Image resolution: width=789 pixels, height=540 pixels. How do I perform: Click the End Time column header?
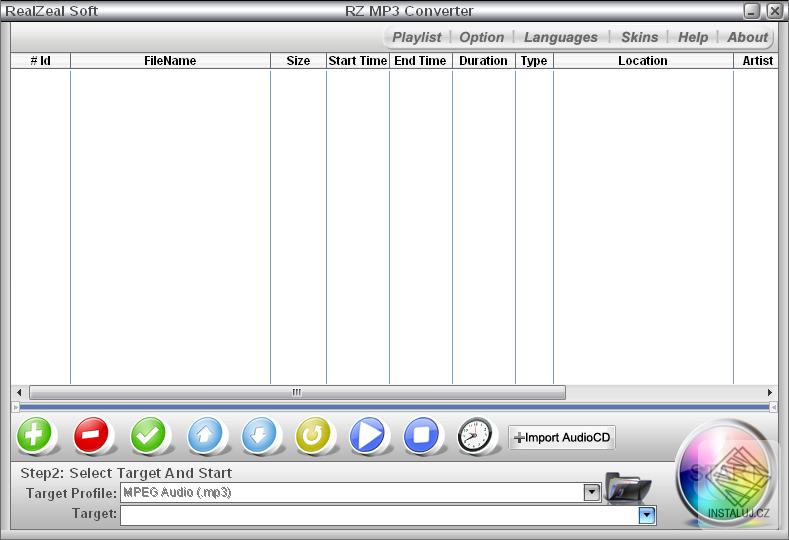pyautogui.click(x=421, y=61)
